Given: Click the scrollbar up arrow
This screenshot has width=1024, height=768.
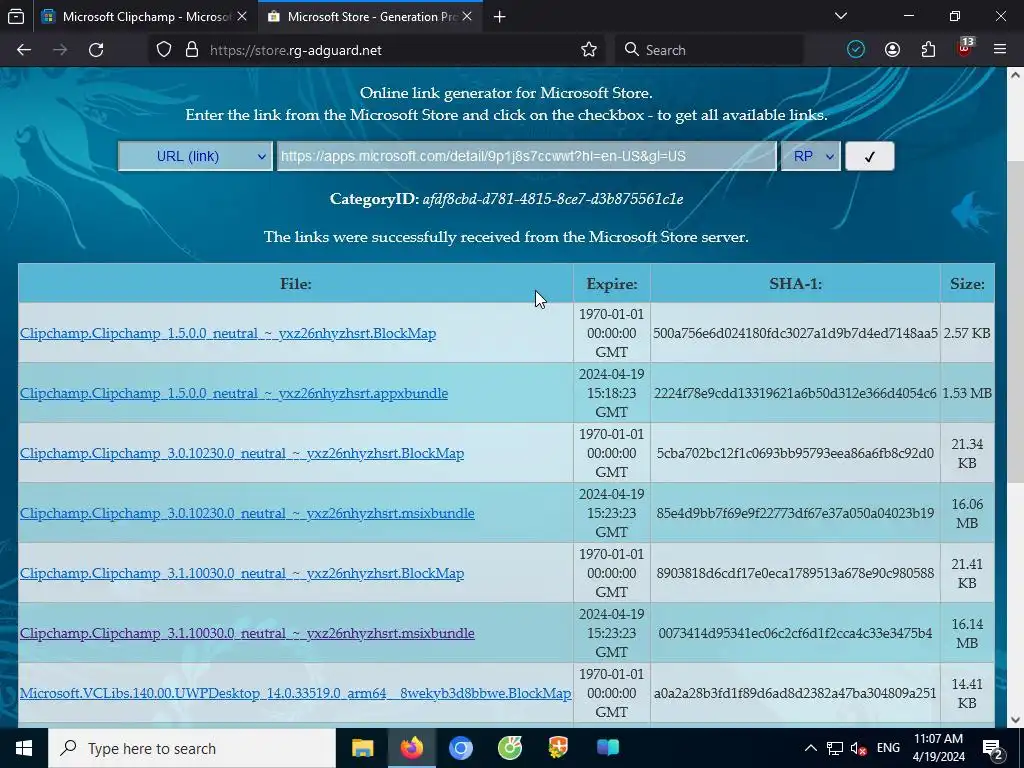Looking at the screenshot, I should tap(1016, 74).
